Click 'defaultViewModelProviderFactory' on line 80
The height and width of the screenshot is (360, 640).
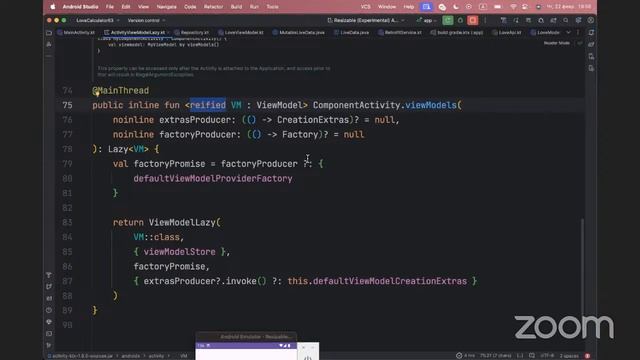(x=213, y=178)
